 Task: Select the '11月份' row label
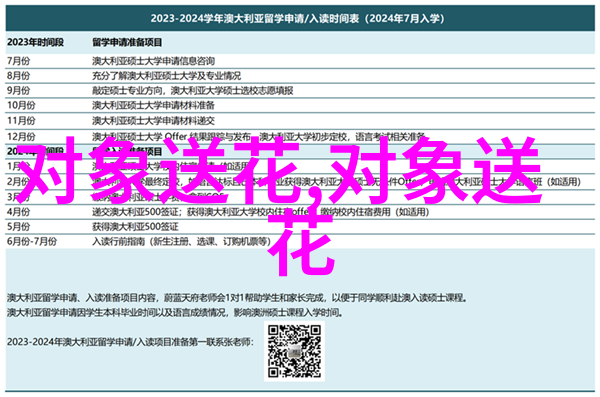pos(21,121)
